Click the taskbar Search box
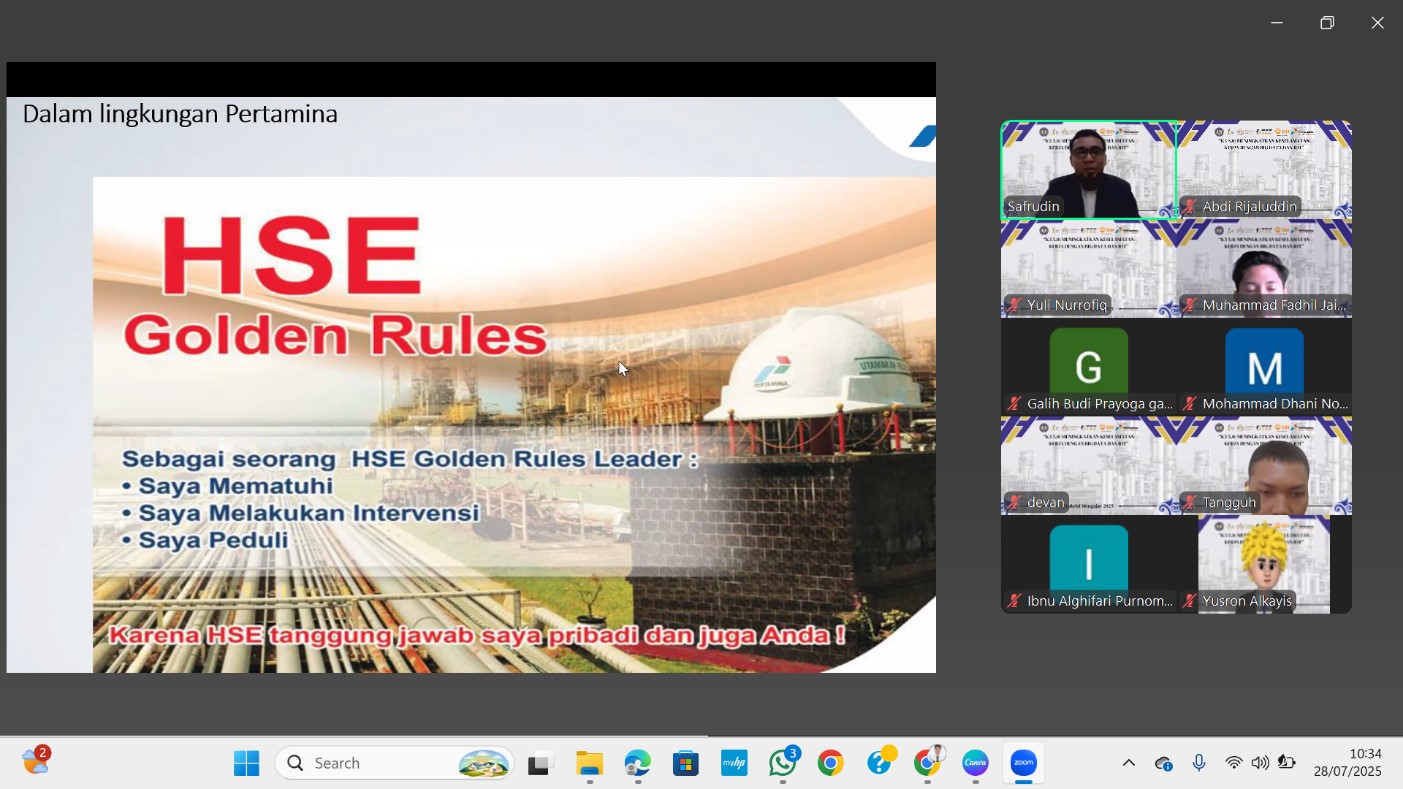The height and width of the screenshot is (789, 1403). (x=394, y=763)
